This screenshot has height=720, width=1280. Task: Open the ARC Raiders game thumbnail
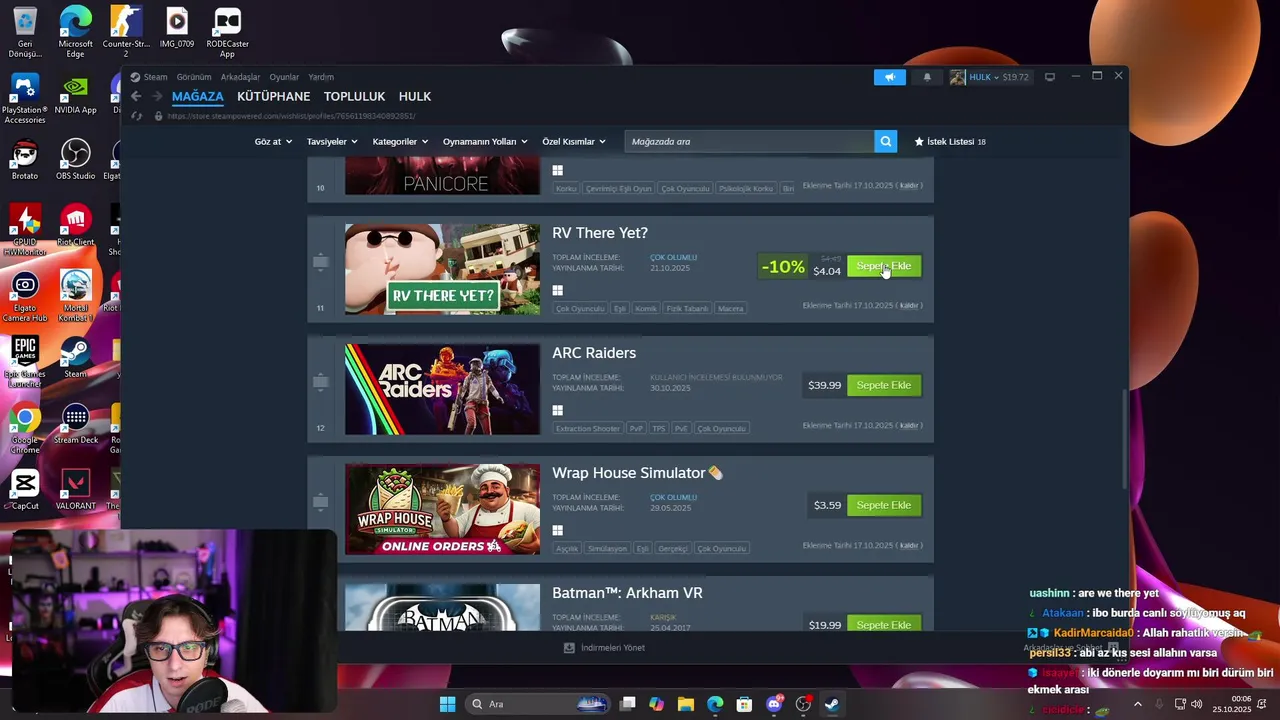pyautogui.click(x=442, y=389)
